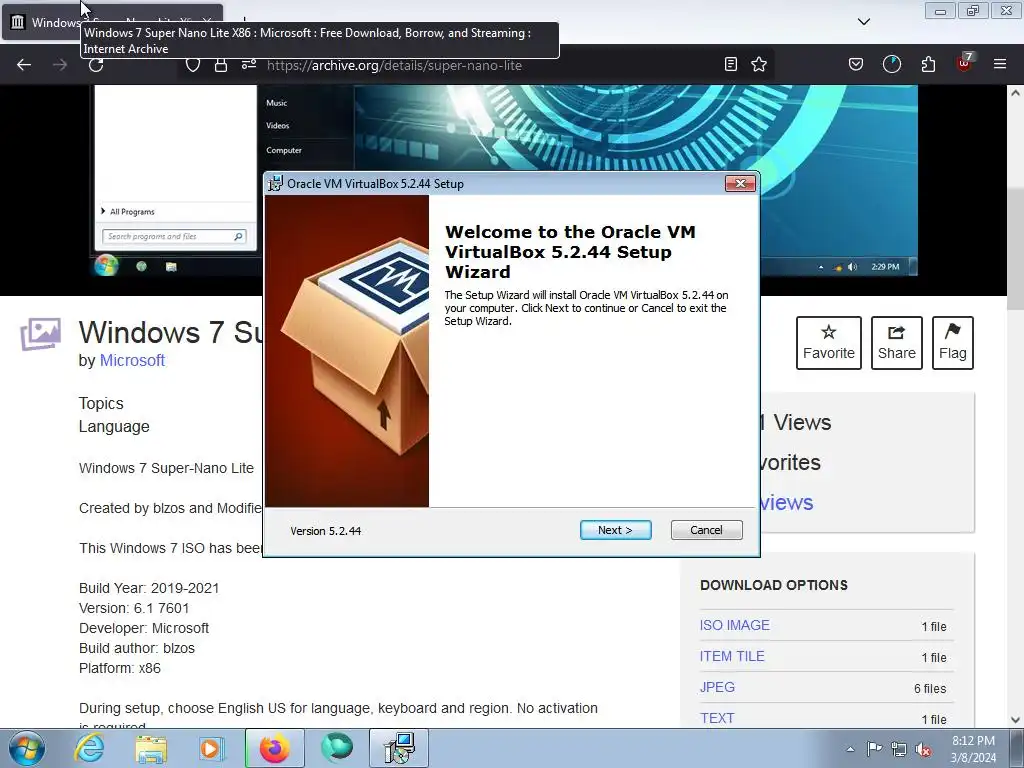Viewport: 1024px width, 768px height.
Task: Download the ISO IMAGE option
Action: tap(735, 625)
